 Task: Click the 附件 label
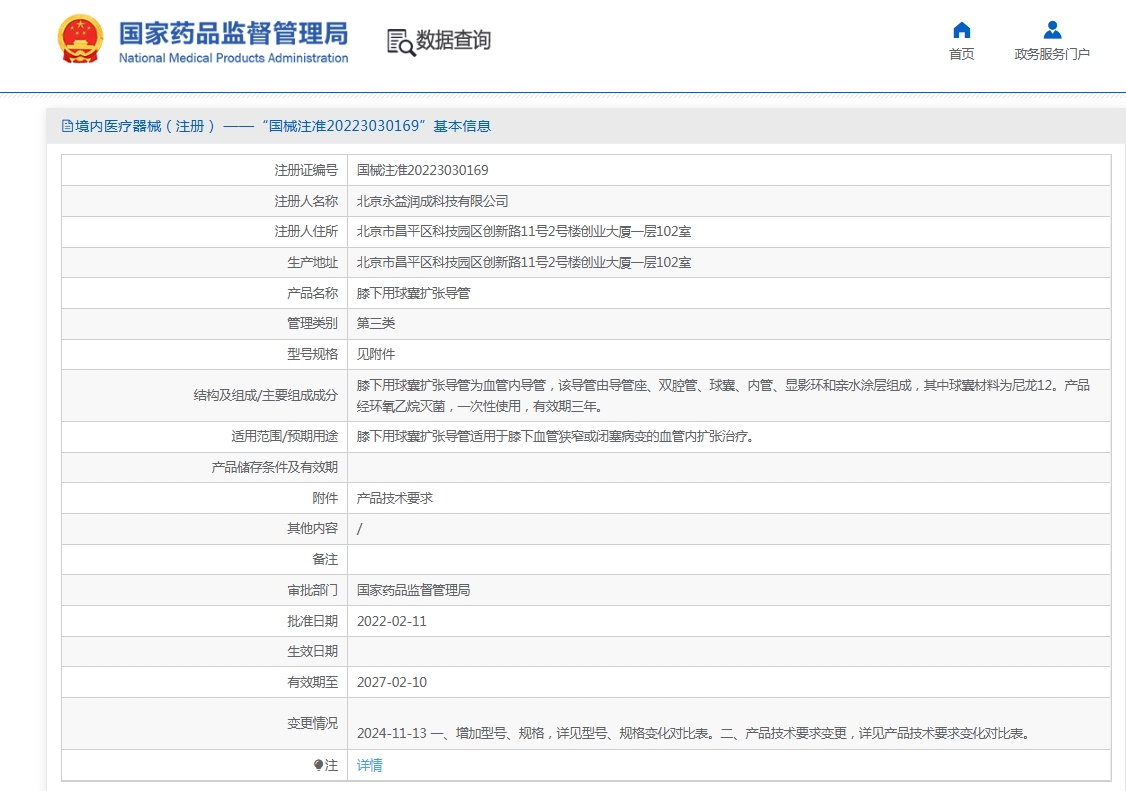[x=325, y=498]
